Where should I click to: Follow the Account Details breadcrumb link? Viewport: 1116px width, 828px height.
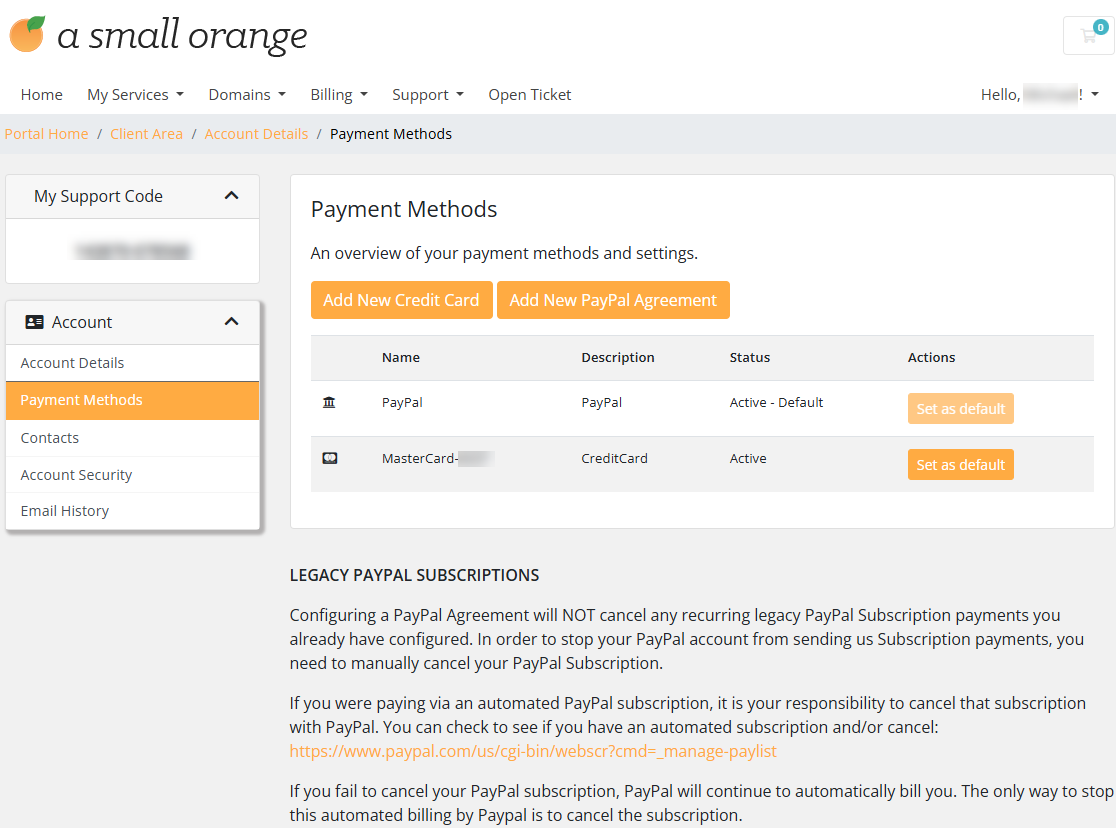tap(256, 134)
